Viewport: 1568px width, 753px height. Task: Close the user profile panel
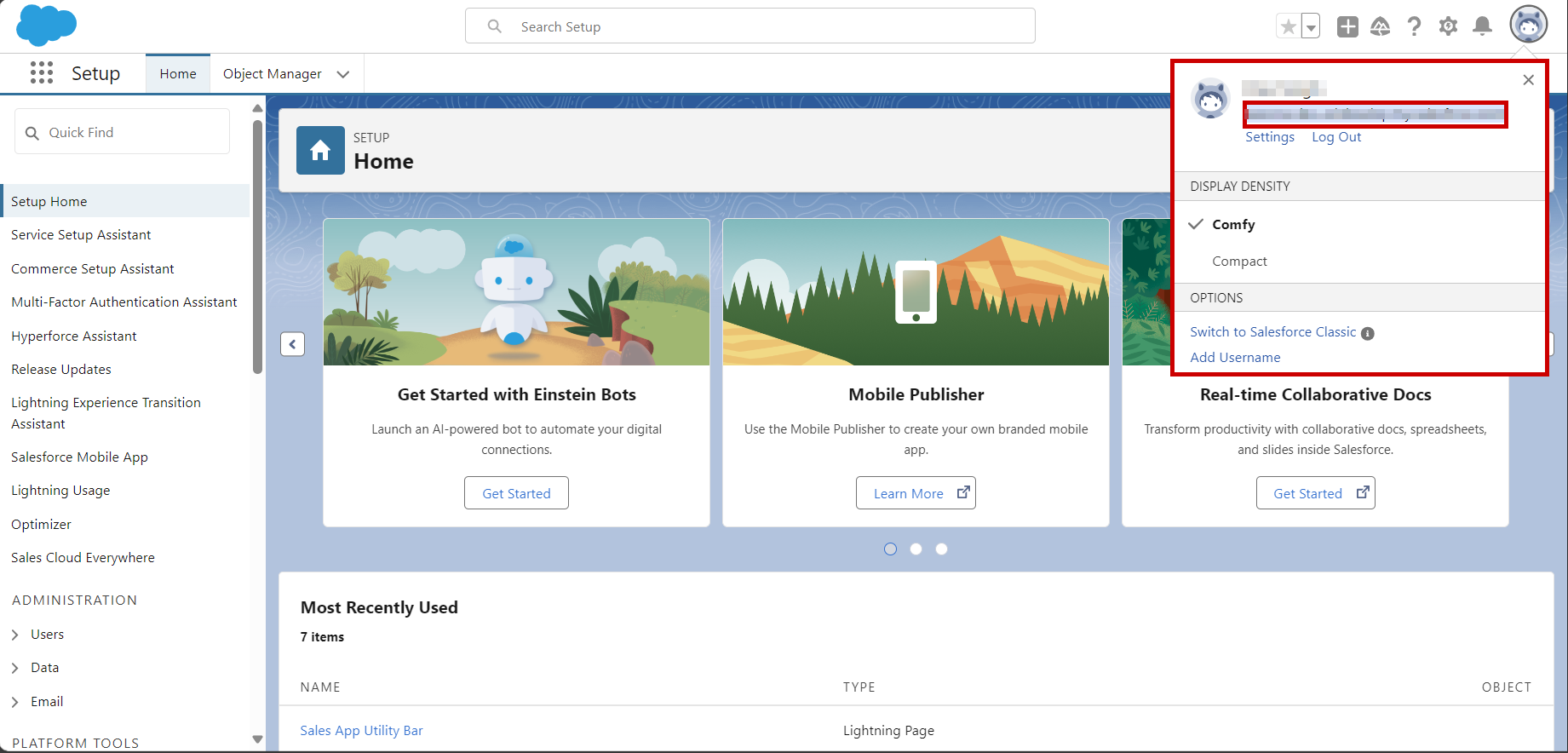click(x=1529, y=79)
